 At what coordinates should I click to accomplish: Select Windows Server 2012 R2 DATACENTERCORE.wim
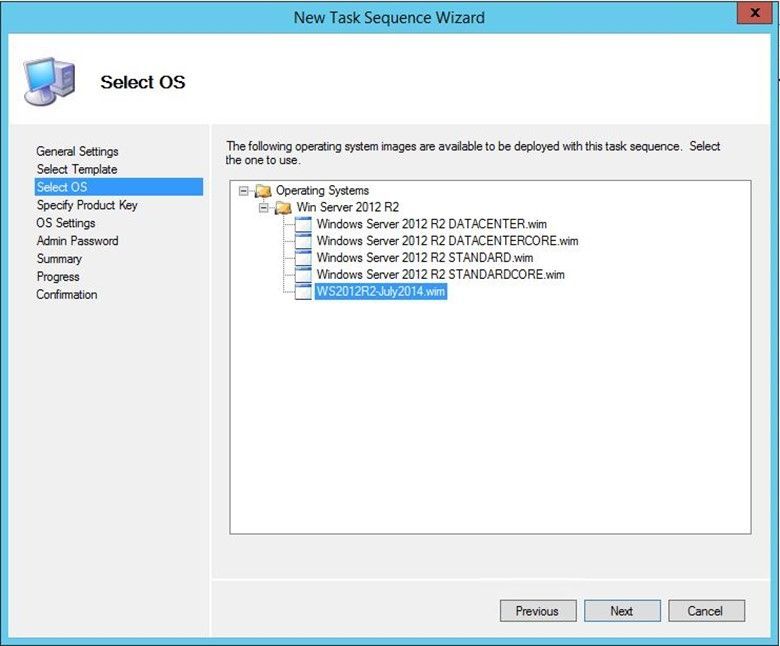point(447,241)
